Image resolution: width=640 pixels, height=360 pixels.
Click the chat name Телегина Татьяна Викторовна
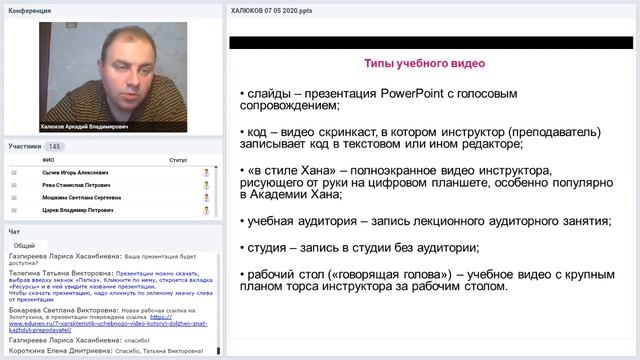click(61, 273)
